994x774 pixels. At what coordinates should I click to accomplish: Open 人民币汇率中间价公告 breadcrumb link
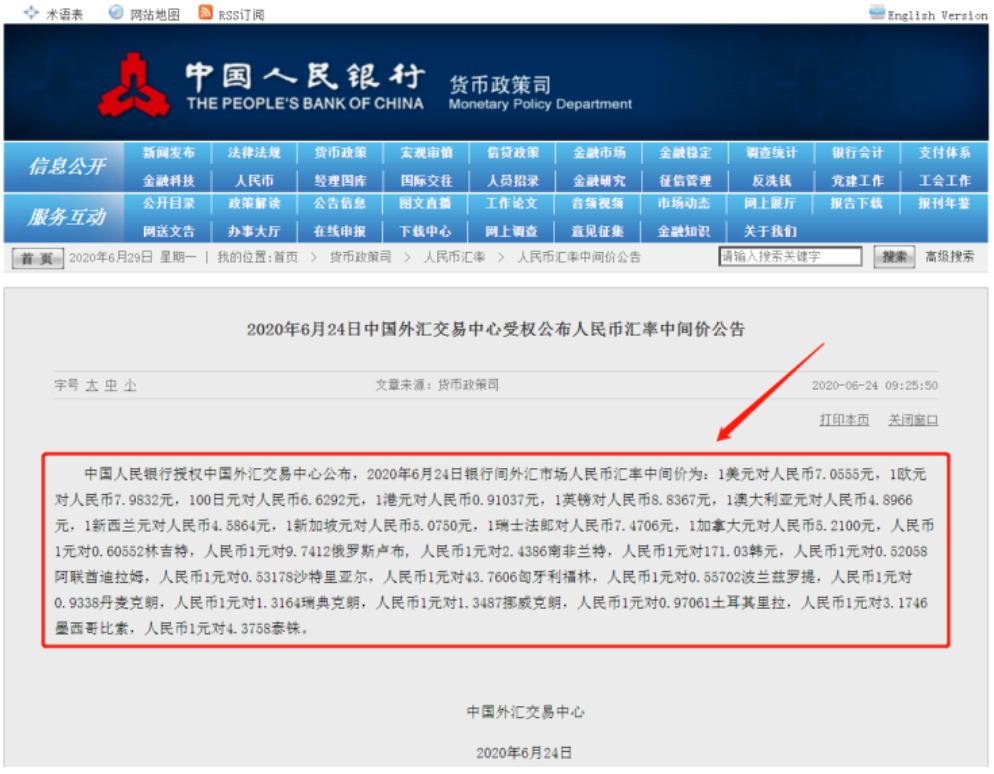point(579,257)
